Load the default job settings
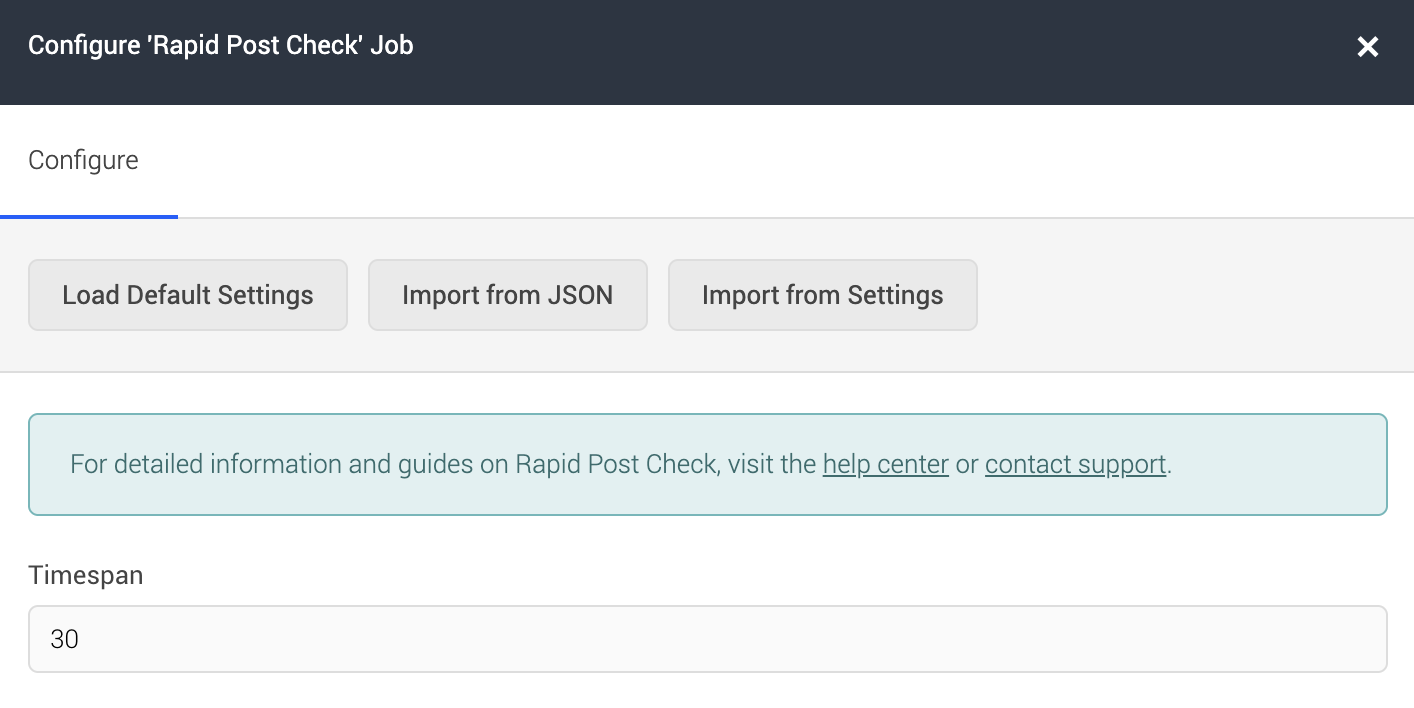 (x=187, y=295)
